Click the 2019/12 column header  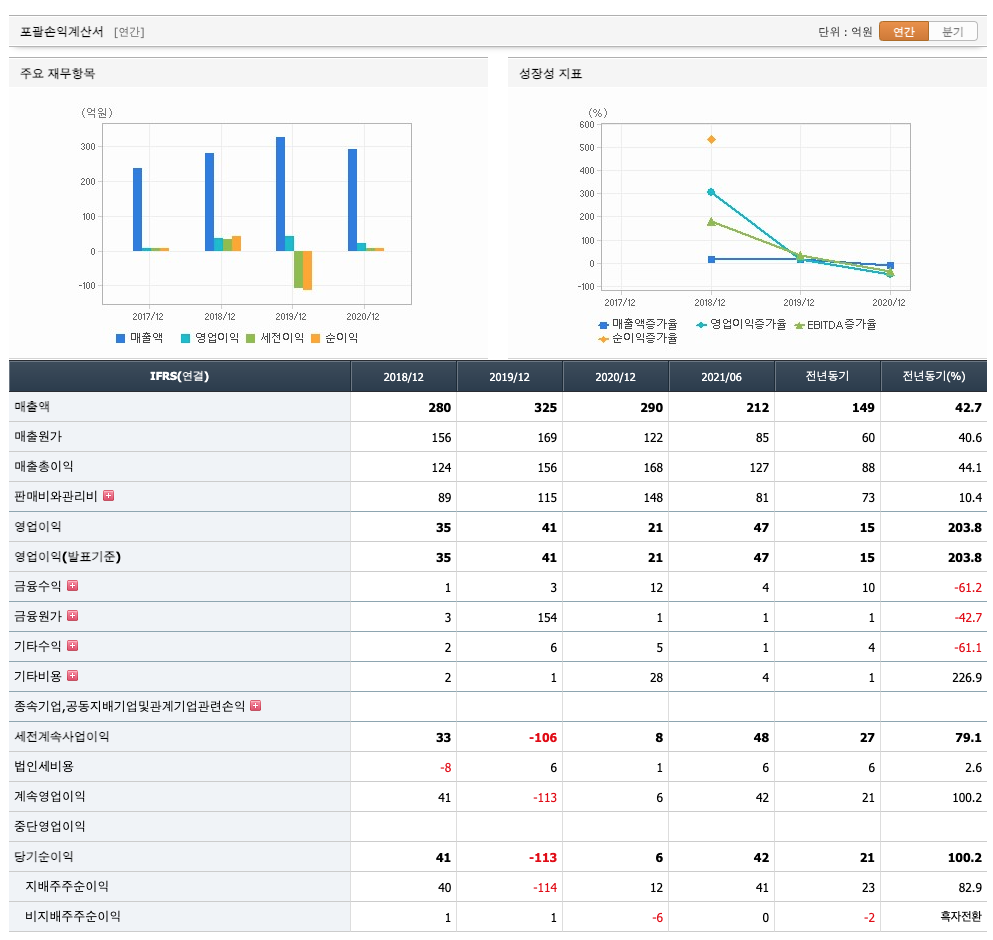pos(509,376)
